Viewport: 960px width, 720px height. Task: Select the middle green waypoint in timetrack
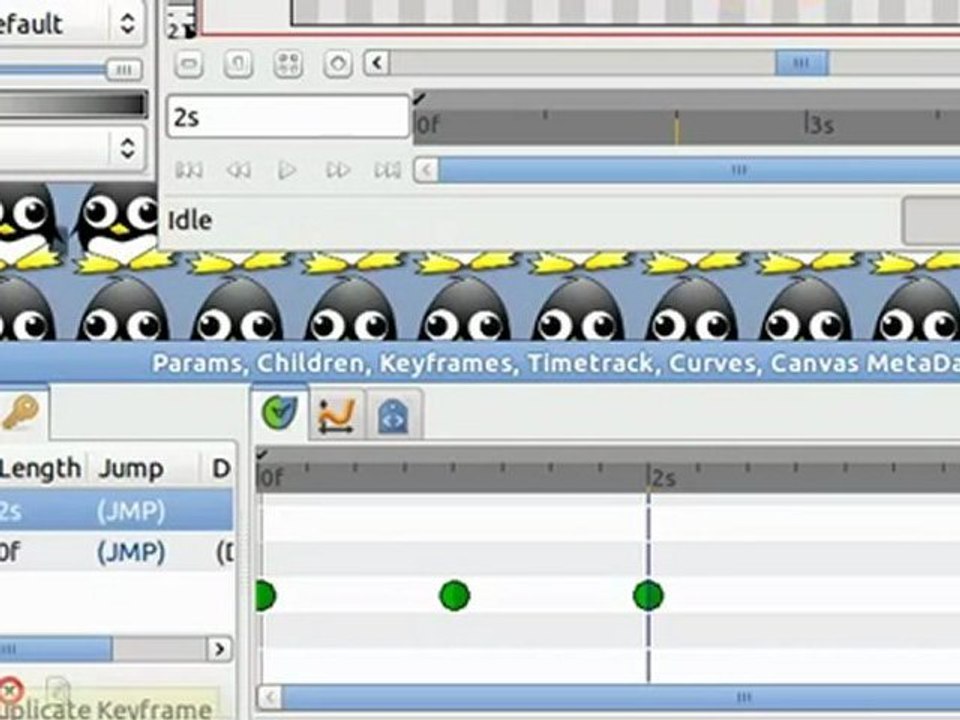(x=454, y=595)
